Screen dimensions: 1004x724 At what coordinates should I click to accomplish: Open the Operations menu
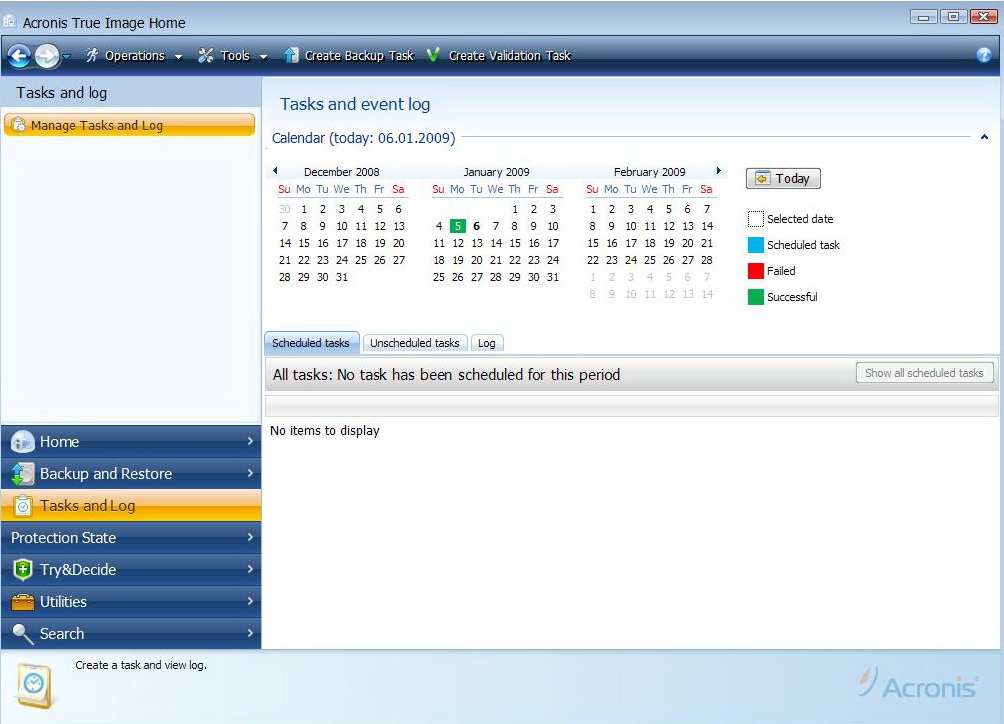click(134, 56)
